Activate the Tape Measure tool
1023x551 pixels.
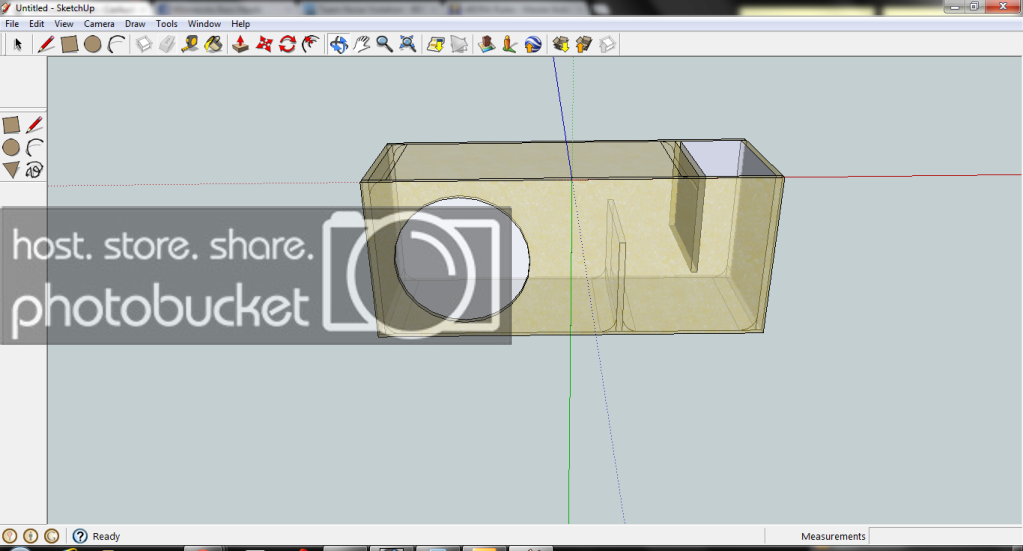(x=190, y=44)
